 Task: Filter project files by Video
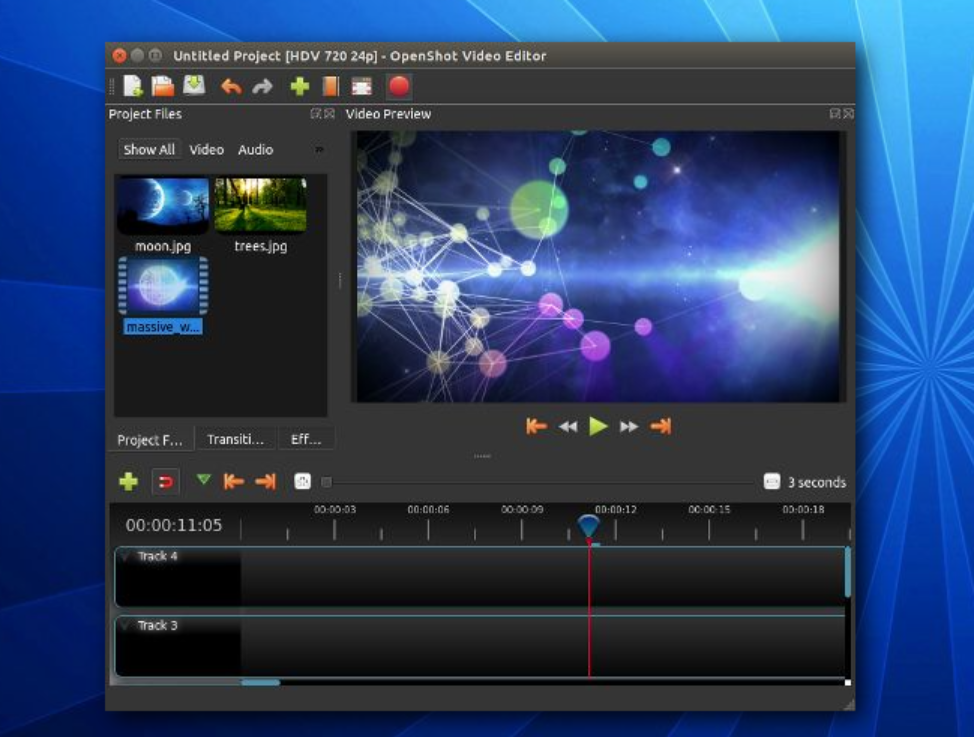point(206,150)
